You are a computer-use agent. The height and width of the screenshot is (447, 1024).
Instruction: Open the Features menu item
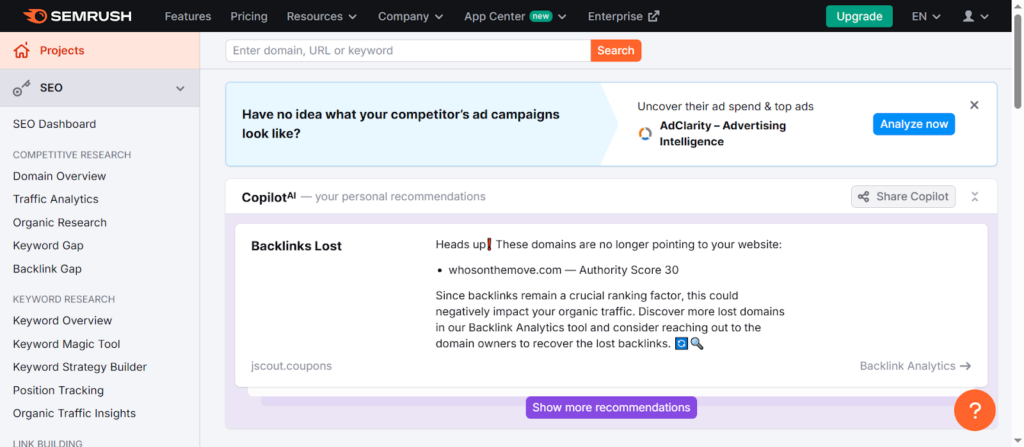click(188, 16)
